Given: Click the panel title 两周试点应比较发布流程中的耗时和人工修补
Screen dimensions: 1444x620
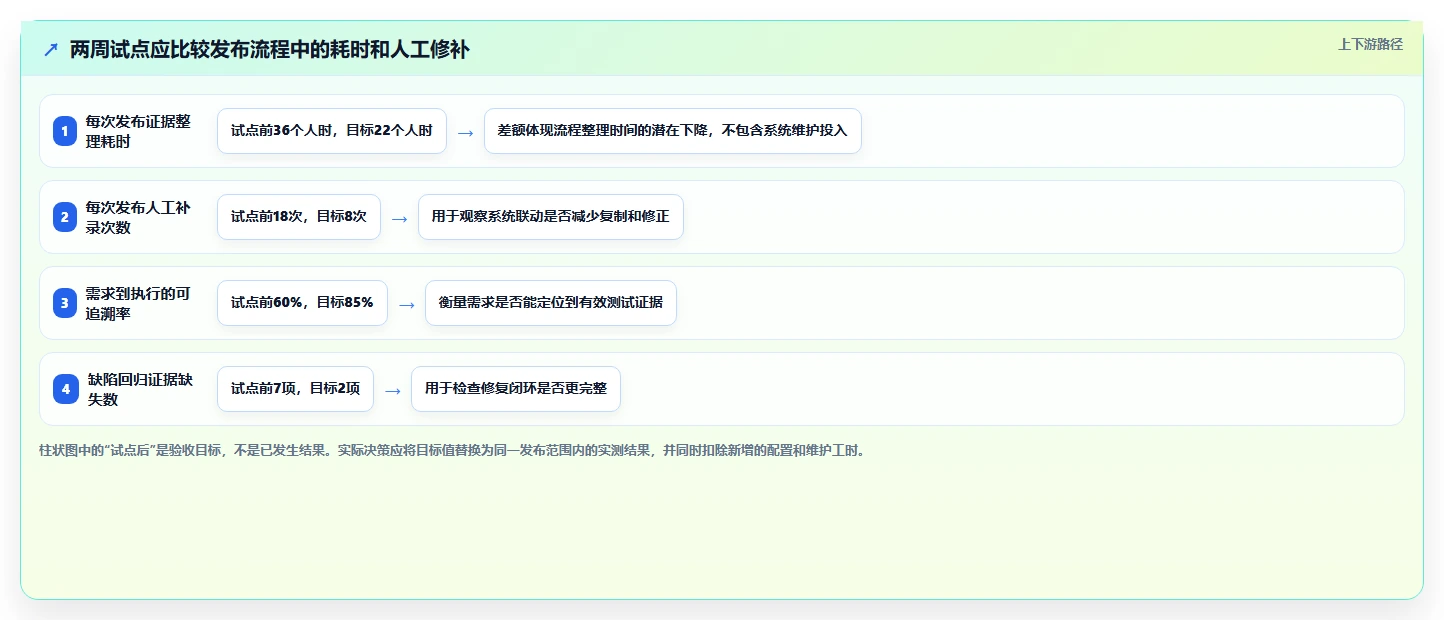Looking at the screenshot, I should coord(269,50).
